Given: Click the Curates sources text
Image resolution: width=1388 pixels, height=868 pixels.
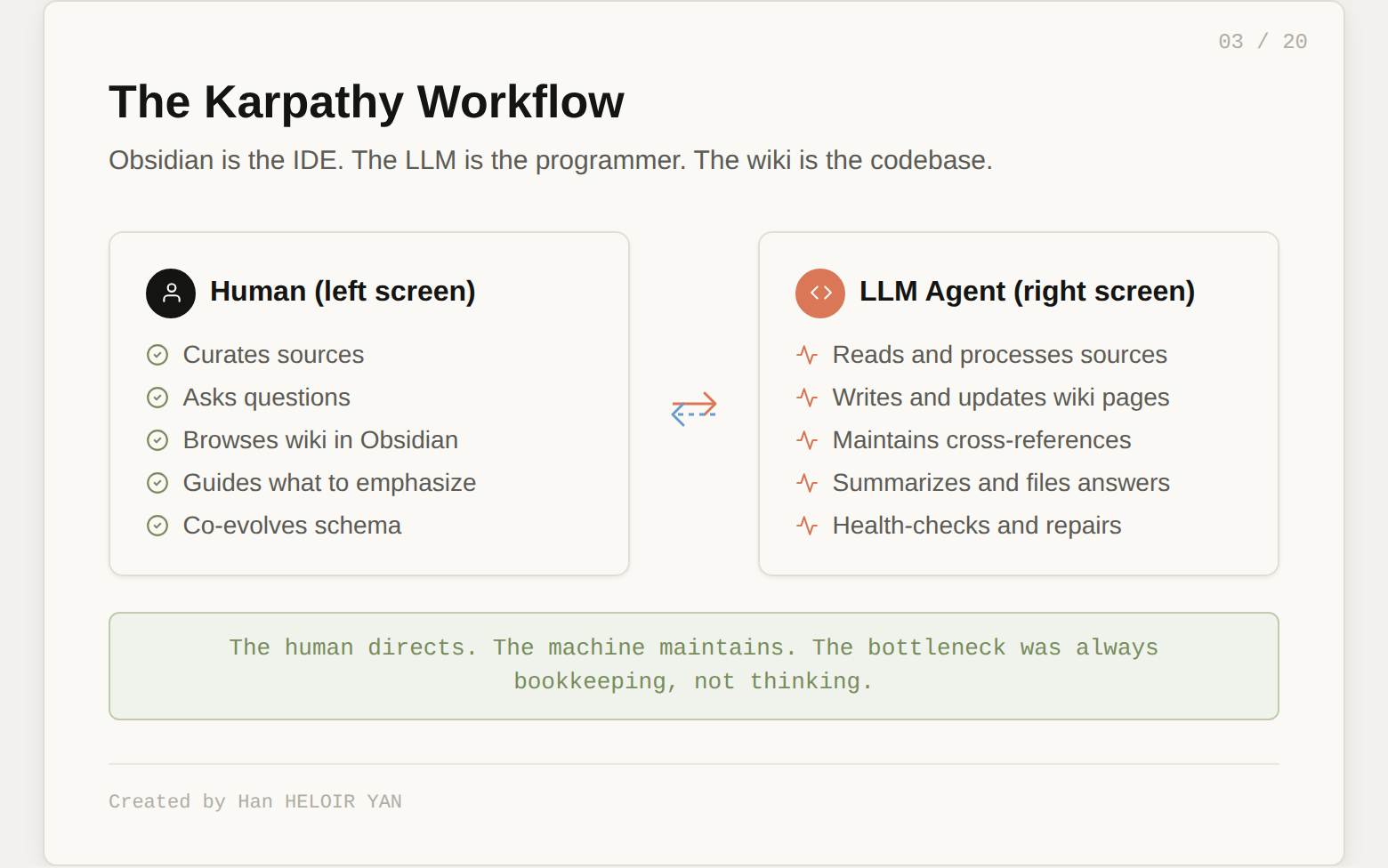Looking at the screenshot, I should point(273,355).
